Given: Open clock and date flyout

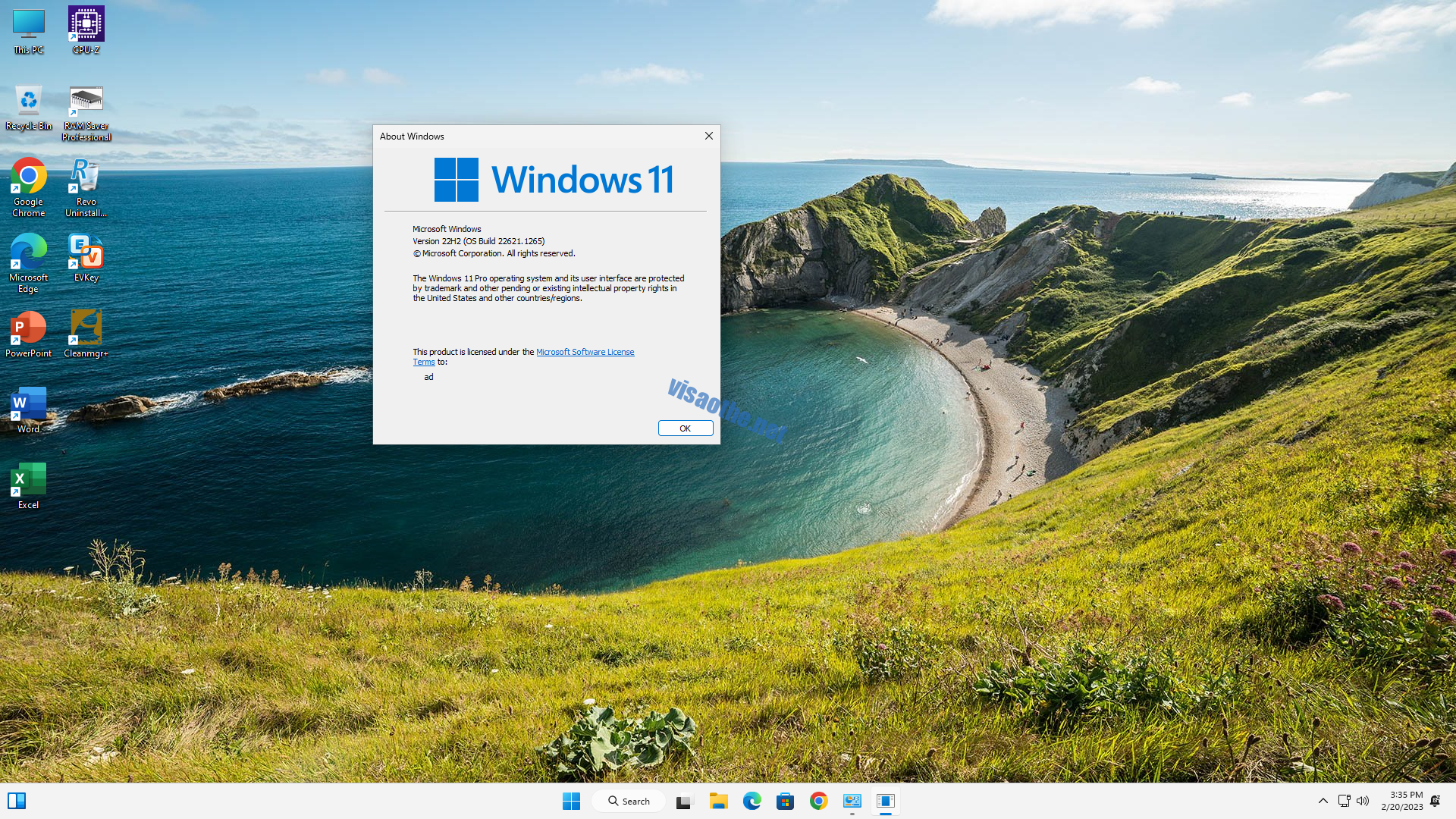Looking at the screenshot, I should [1402, 801].
